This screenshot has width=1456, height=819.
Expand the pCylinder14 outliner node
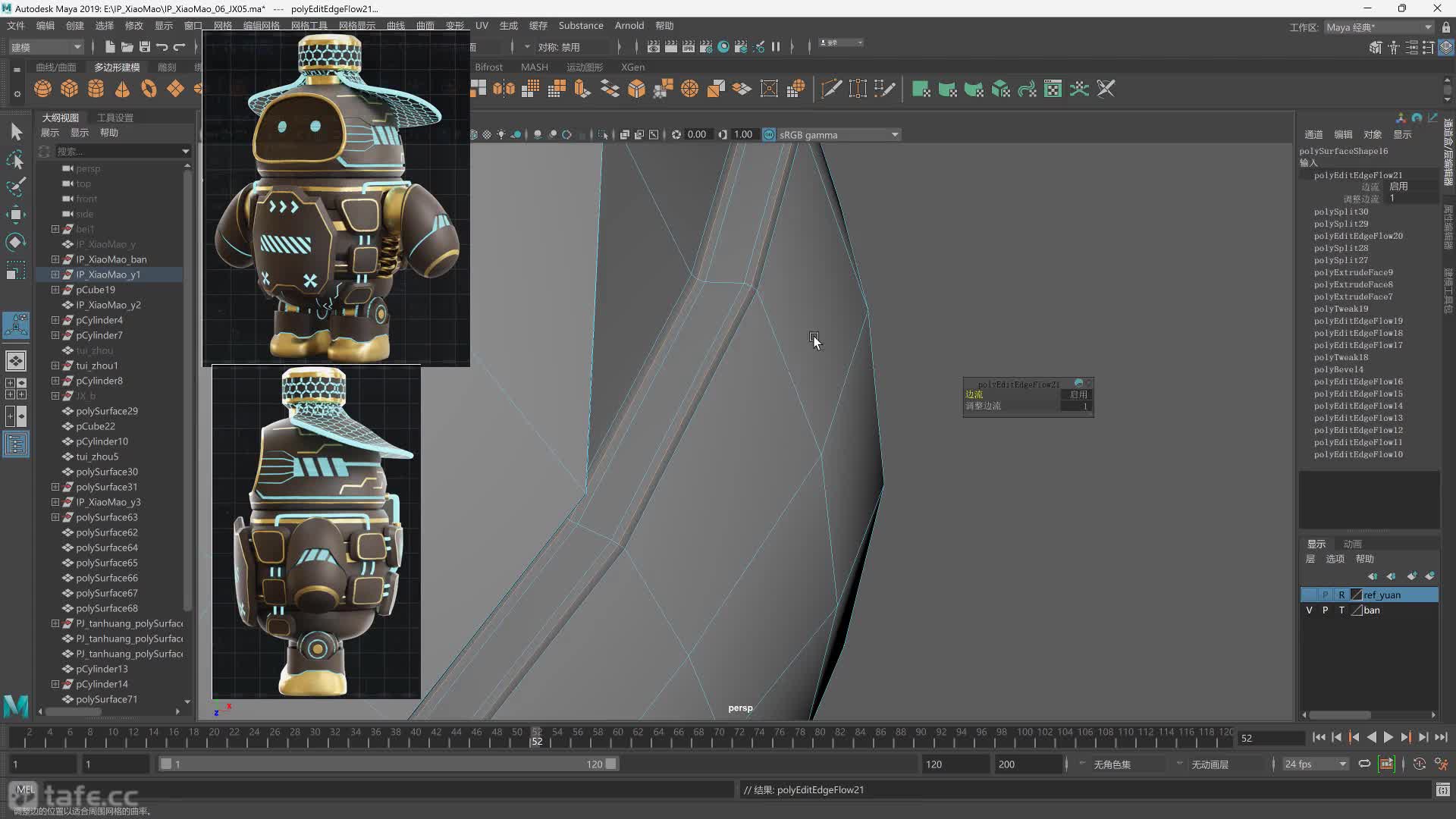[55, 684]
